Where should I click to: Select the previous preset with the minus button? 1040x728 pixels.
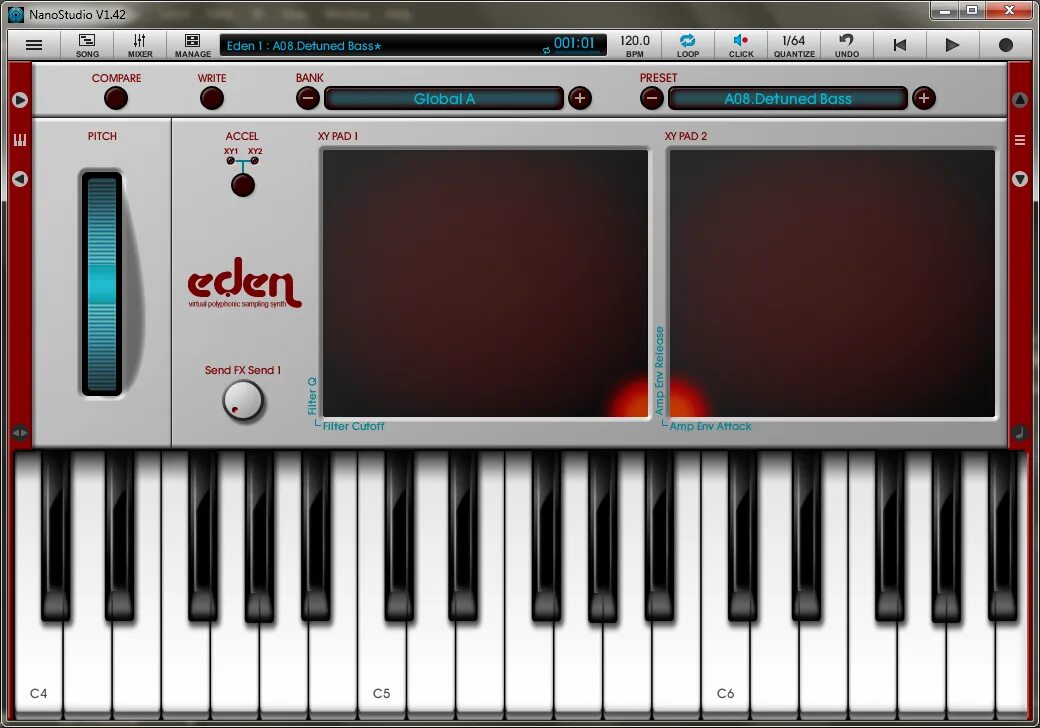tap(652, 98)
